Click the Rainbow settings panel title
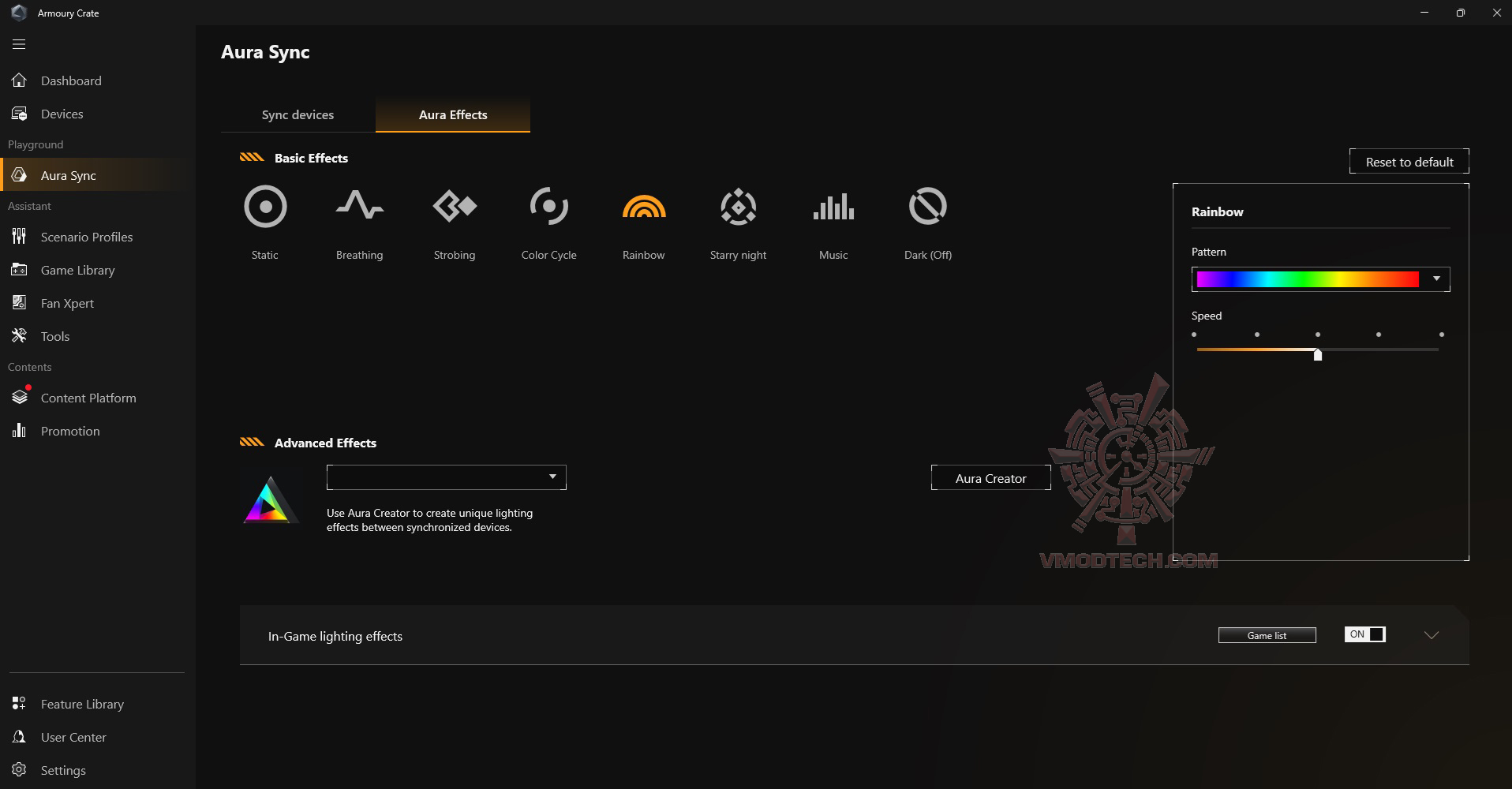 pyautogui.click(x=1218, y=211)
